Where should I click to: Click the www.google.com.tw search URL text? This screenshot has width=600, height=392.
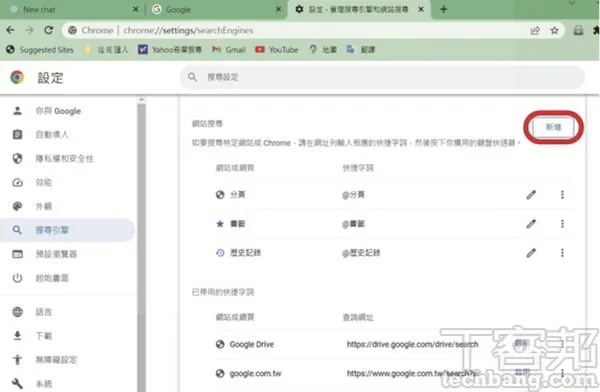(412, 374)
